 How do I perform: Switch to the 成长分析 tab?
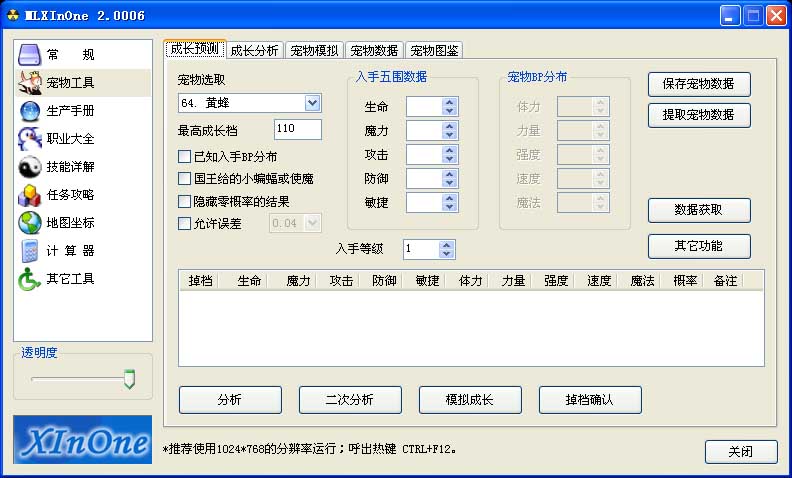tap(254, 50)
